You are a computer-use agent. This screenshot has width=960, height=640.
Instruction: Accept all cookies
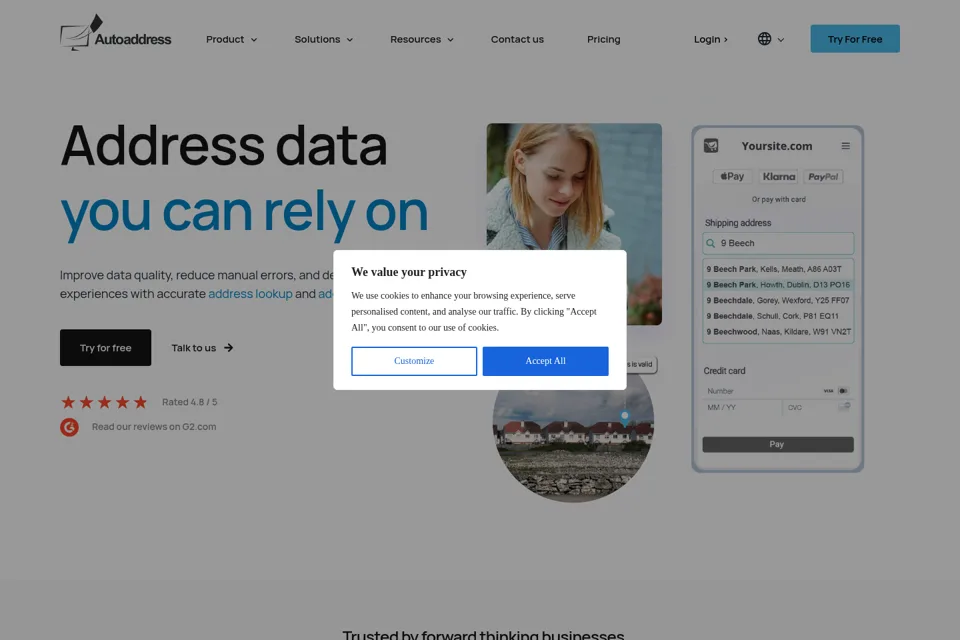tap(546, 361)
